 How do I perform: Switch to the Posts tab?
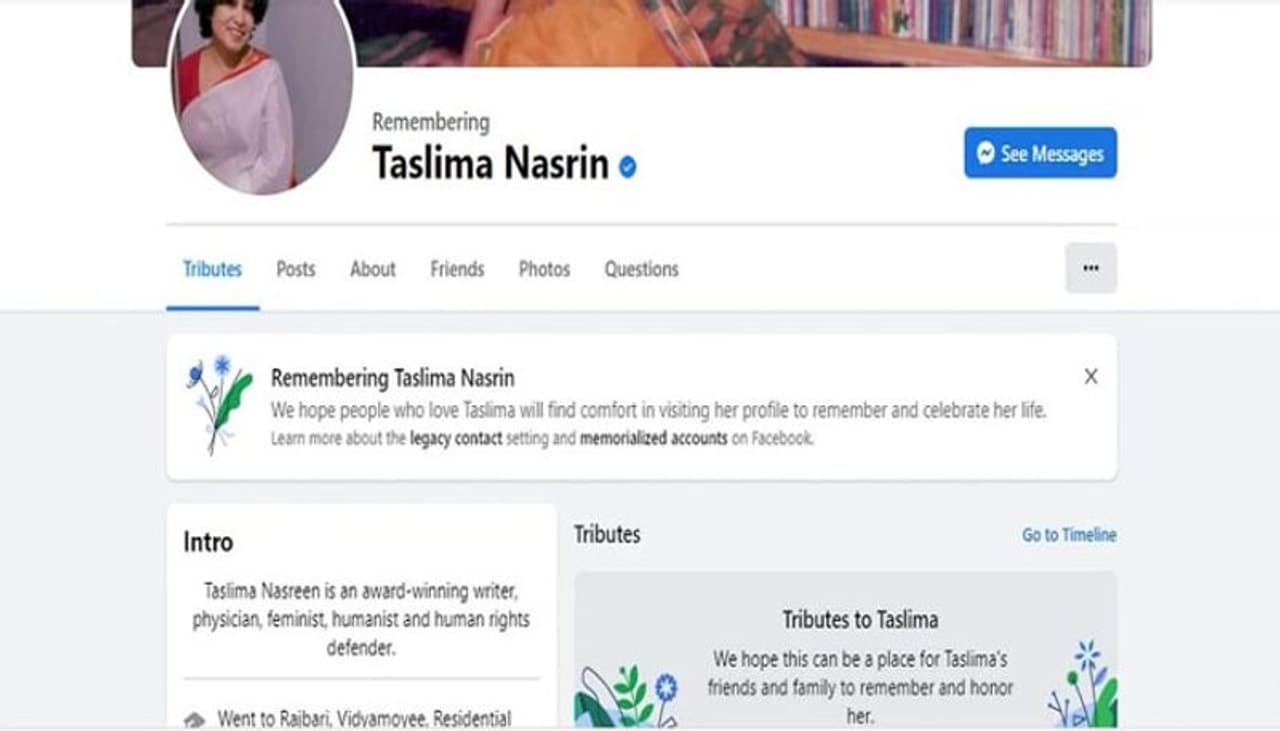pos(296,269)
